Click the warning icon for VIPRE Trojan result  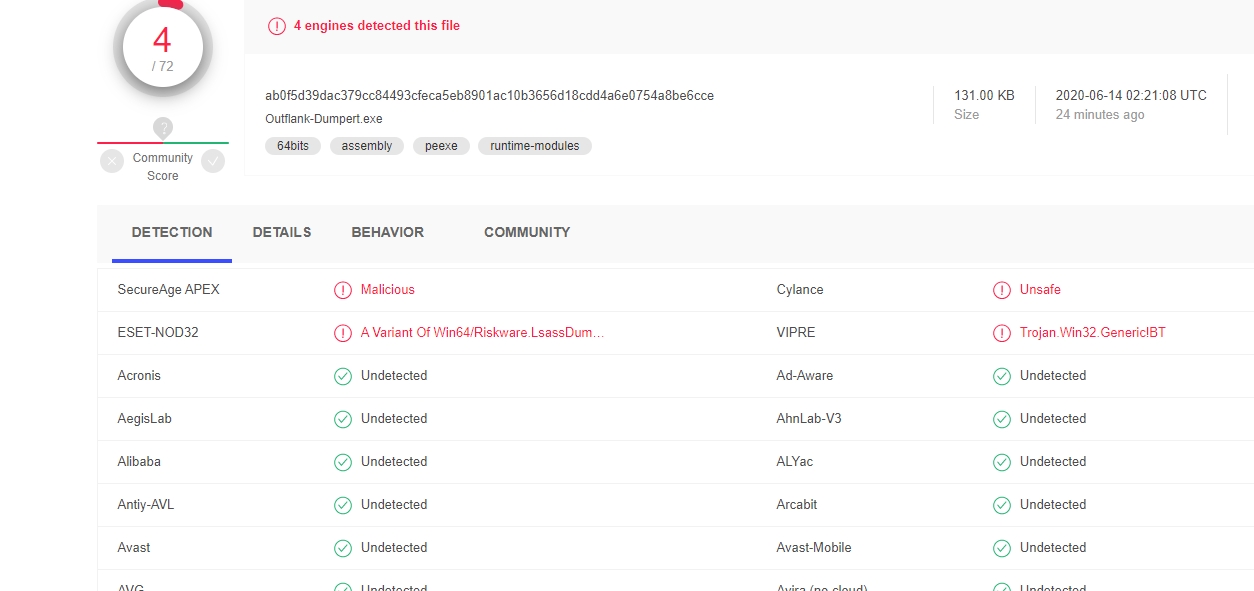pyautogui.click(x=1002, y=333)
